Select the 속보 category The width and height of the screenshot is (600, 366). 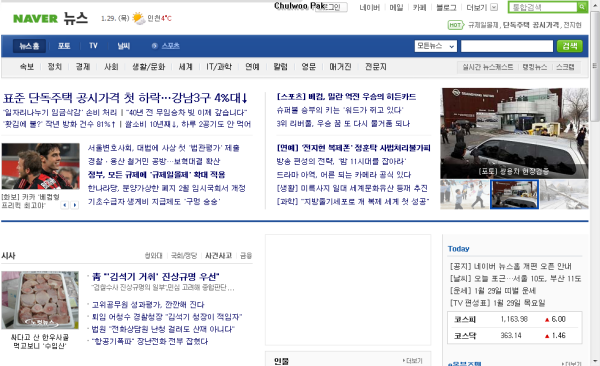point(27,67)
